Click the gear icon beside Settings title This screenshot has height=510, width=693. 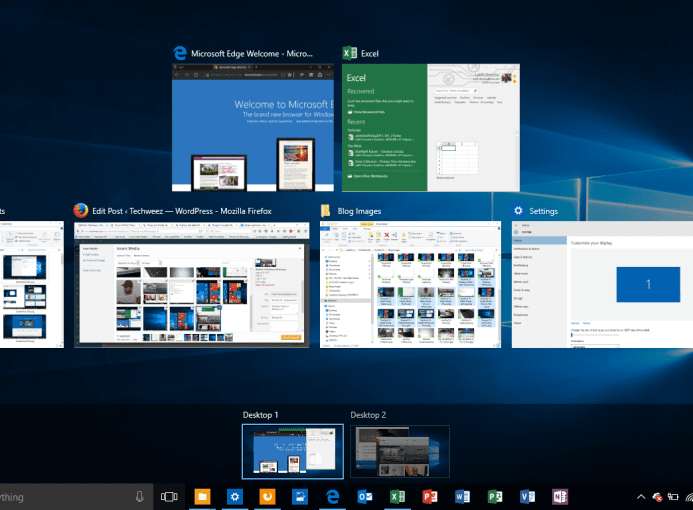(x=518, y=211)
